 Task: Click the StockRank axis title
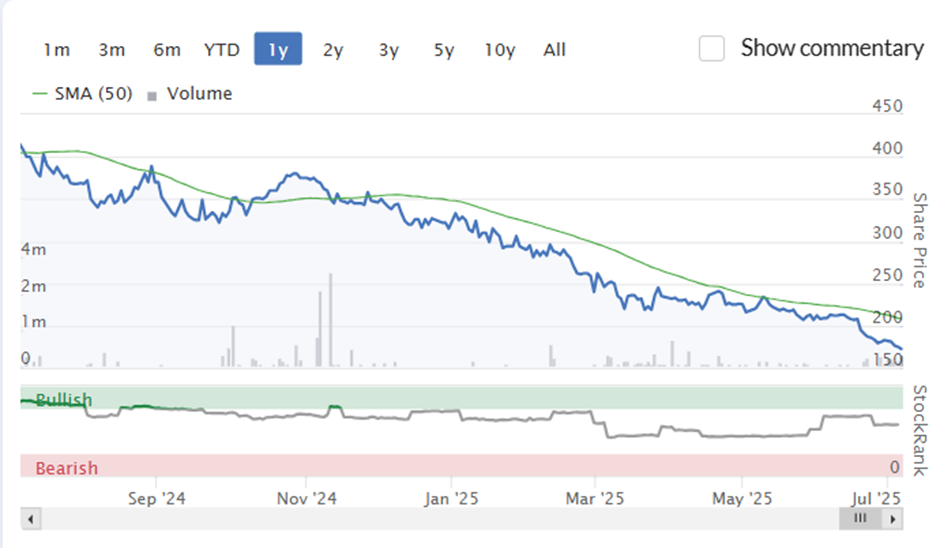920,430
